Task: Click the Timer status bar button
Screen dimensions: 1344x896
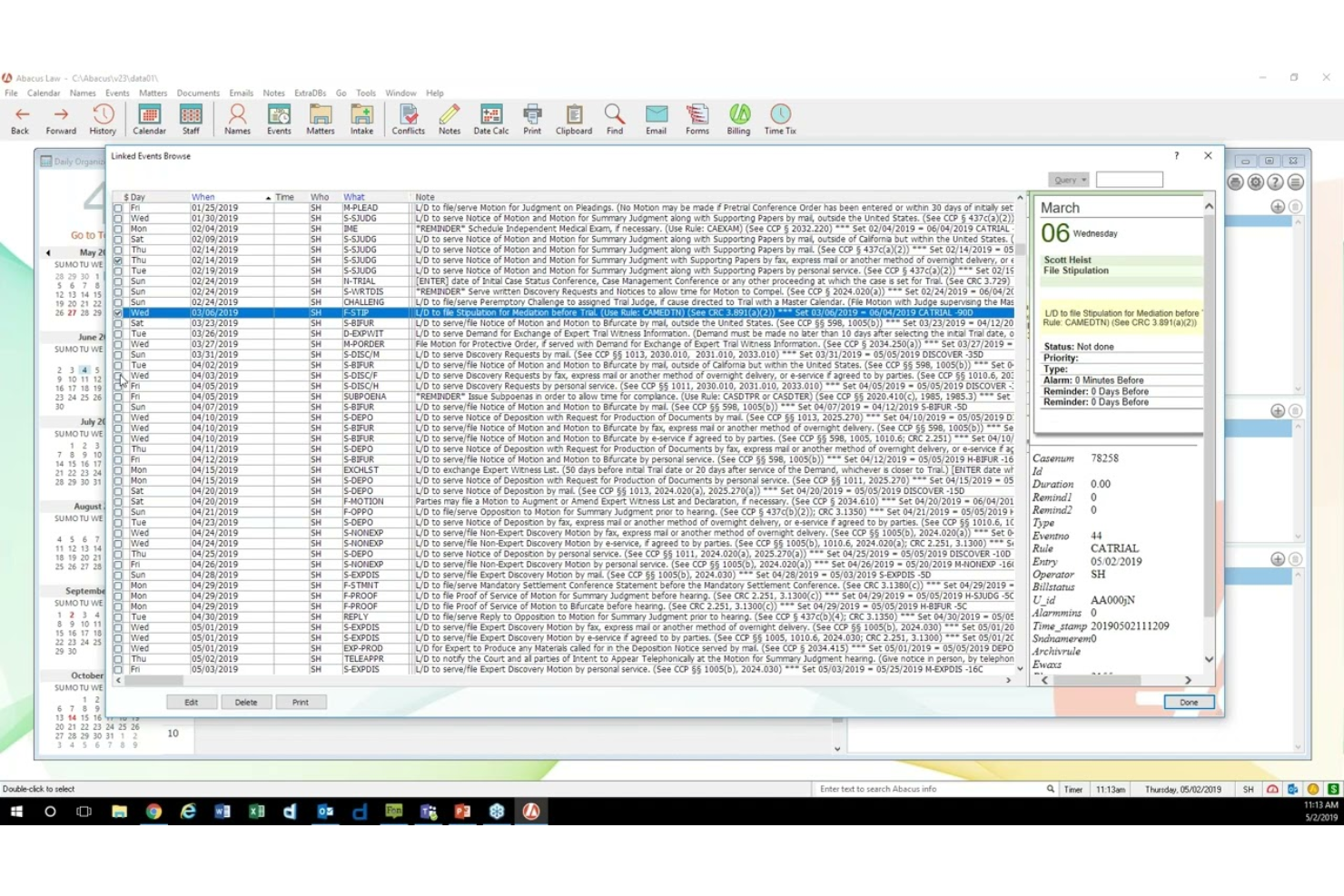Action: coord(1073,790)
